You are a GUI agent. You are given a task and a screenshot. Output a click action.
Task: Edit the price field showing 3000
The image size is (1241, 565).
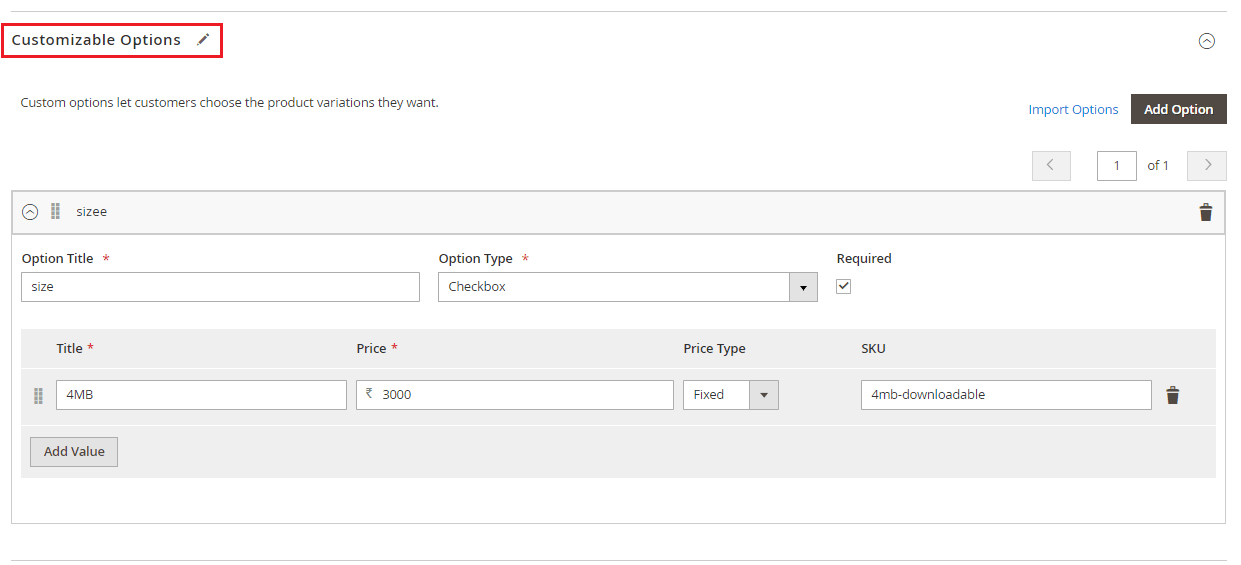(x=515, y=395)
